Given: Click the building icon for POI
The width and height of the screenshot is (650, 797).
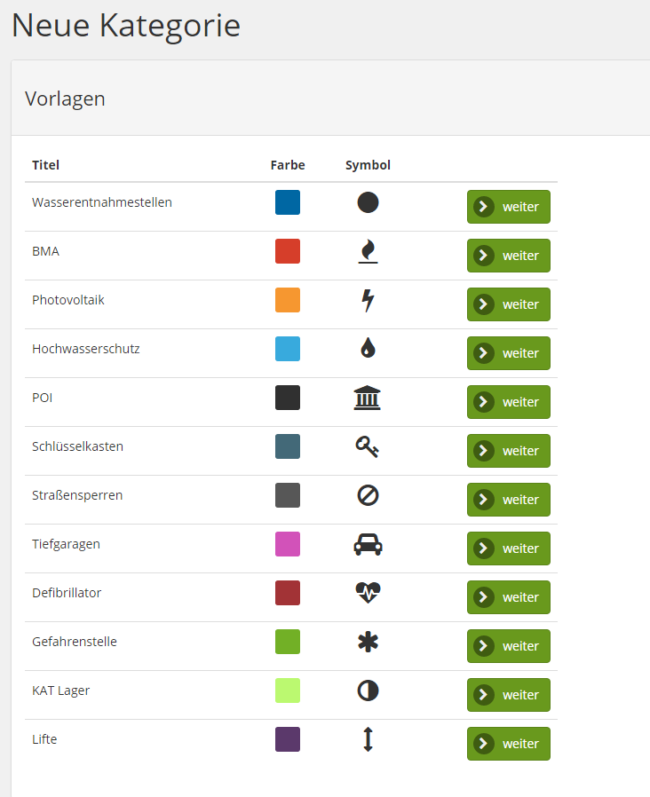Looking at the screenshot, I should [x=368, y=398].
